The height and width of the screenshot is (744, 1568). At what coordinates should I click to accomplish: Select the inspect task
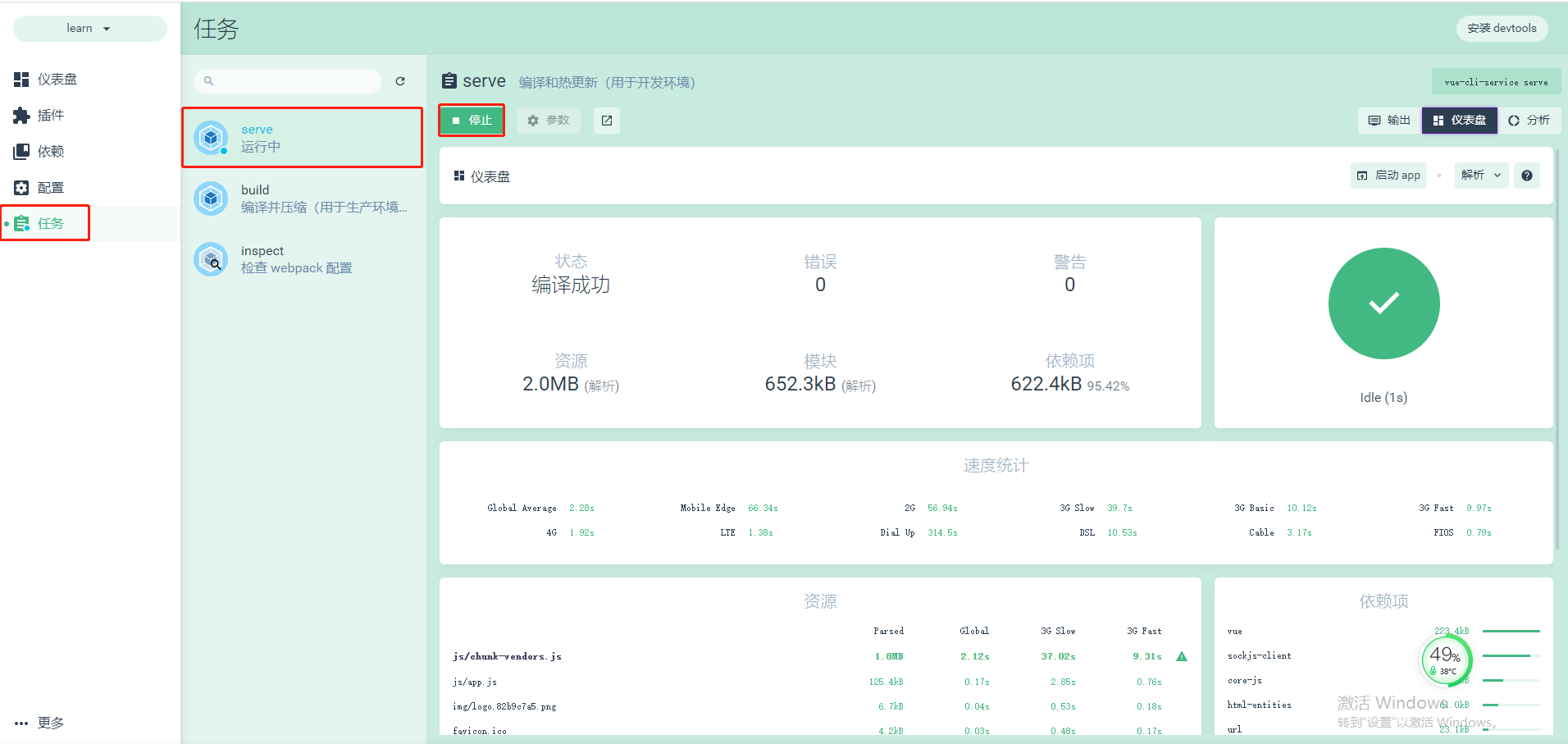tap(302, 259)
